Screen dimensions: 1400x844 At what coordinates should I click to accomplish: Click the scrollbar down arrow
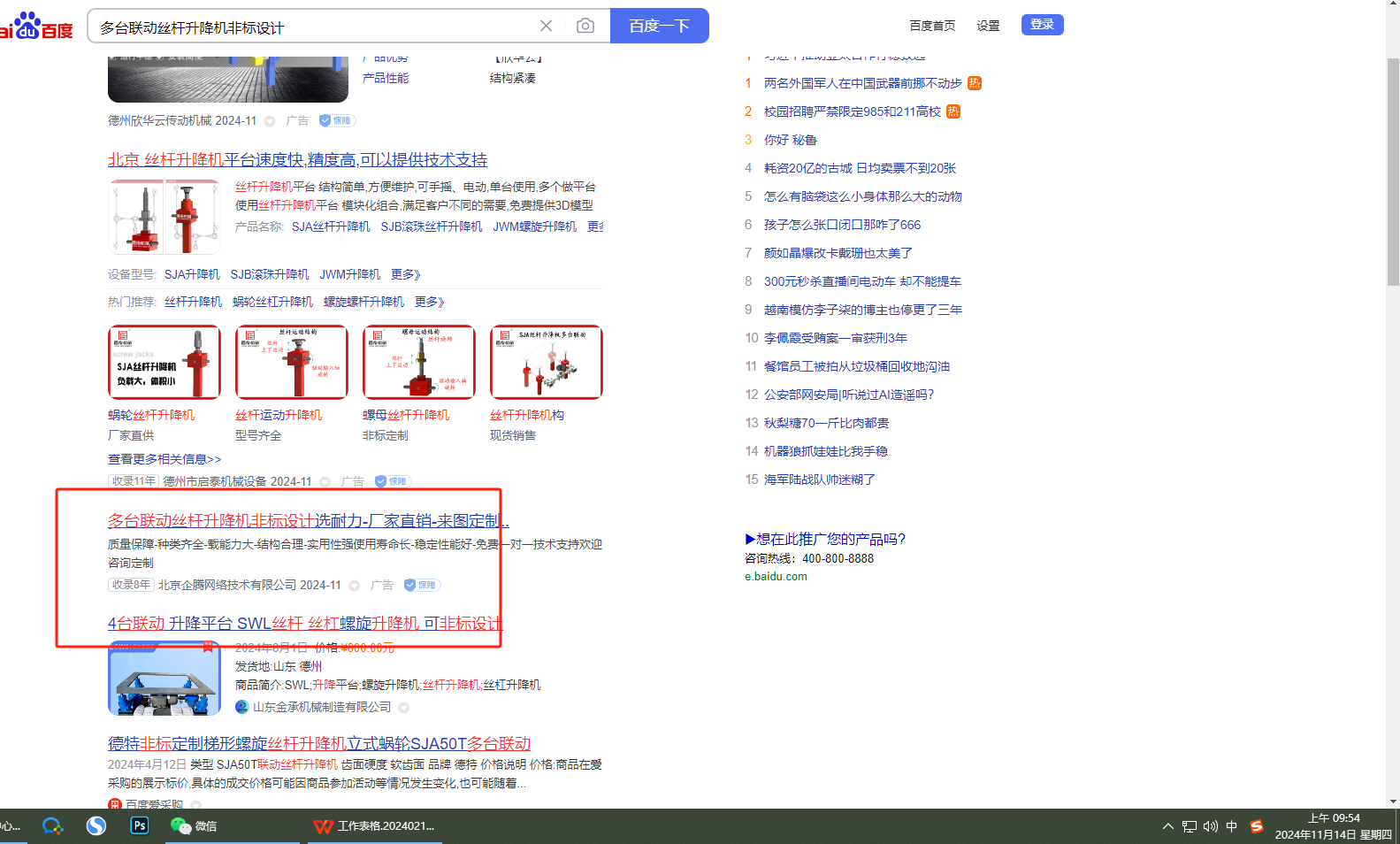click(1393, 802)
